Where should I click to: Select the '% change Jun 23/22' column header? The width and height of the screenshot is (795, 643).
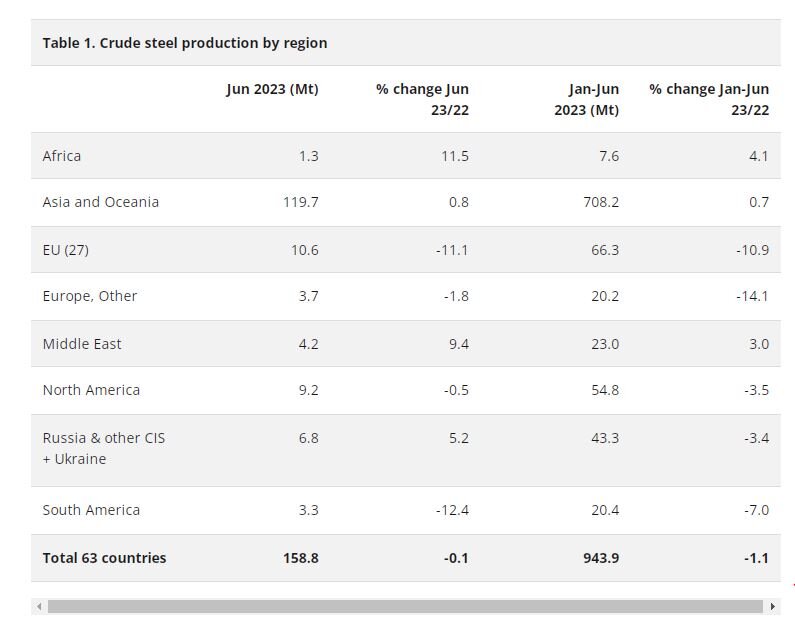(x=422, y=99)
